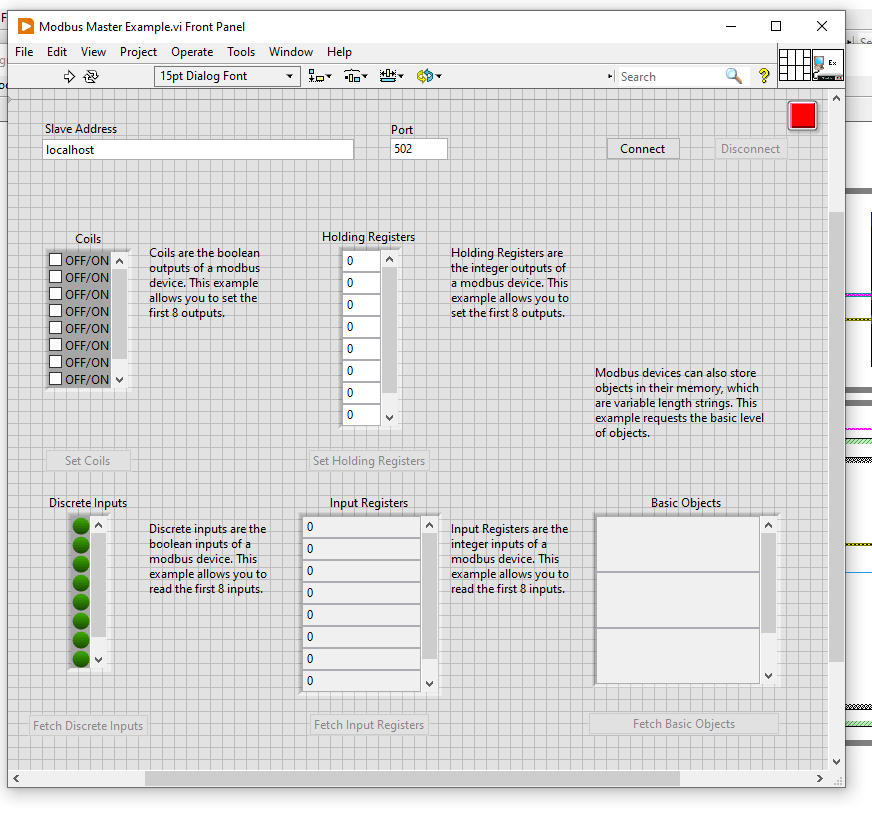The image size is (872, 813).
Task: Open the View menu
Action: click(93, 52)
